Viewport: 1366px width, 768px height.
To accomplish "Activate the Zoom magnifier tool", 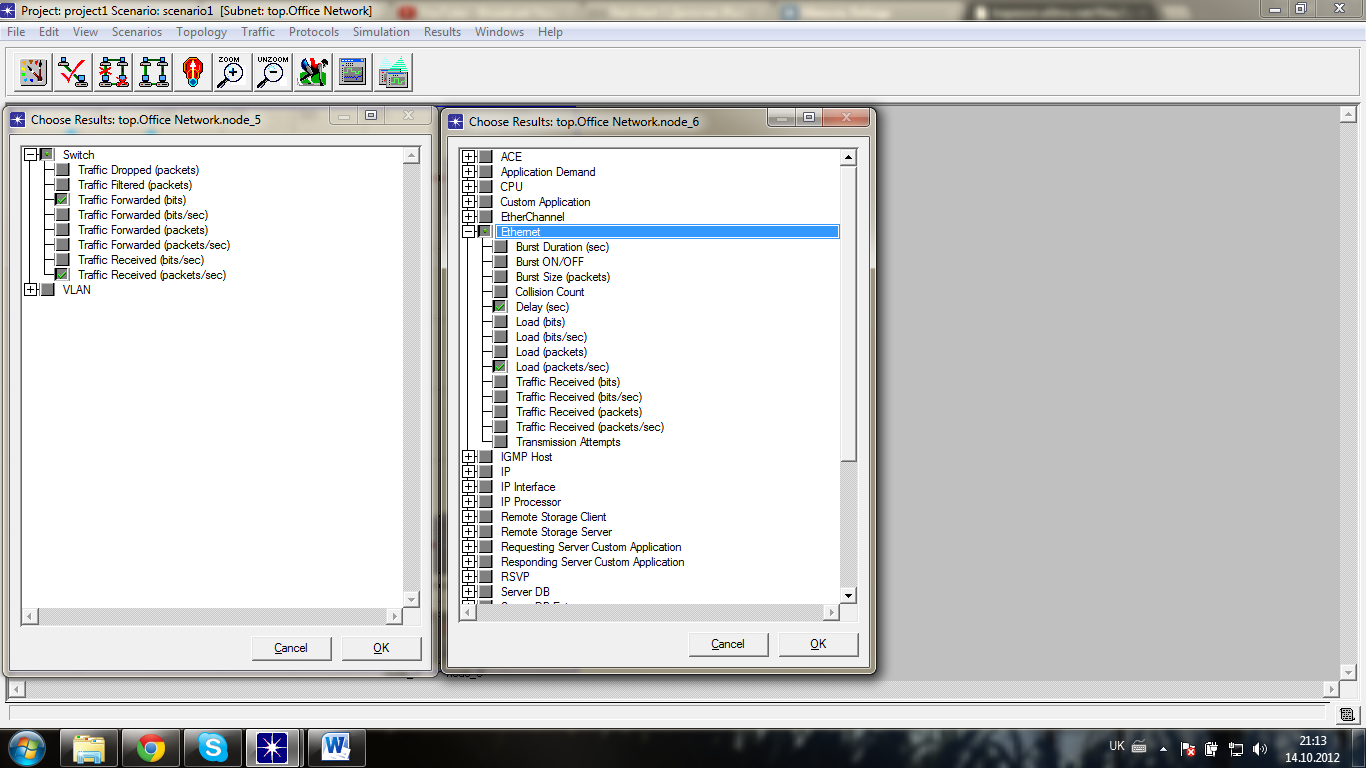I will 233,72.
